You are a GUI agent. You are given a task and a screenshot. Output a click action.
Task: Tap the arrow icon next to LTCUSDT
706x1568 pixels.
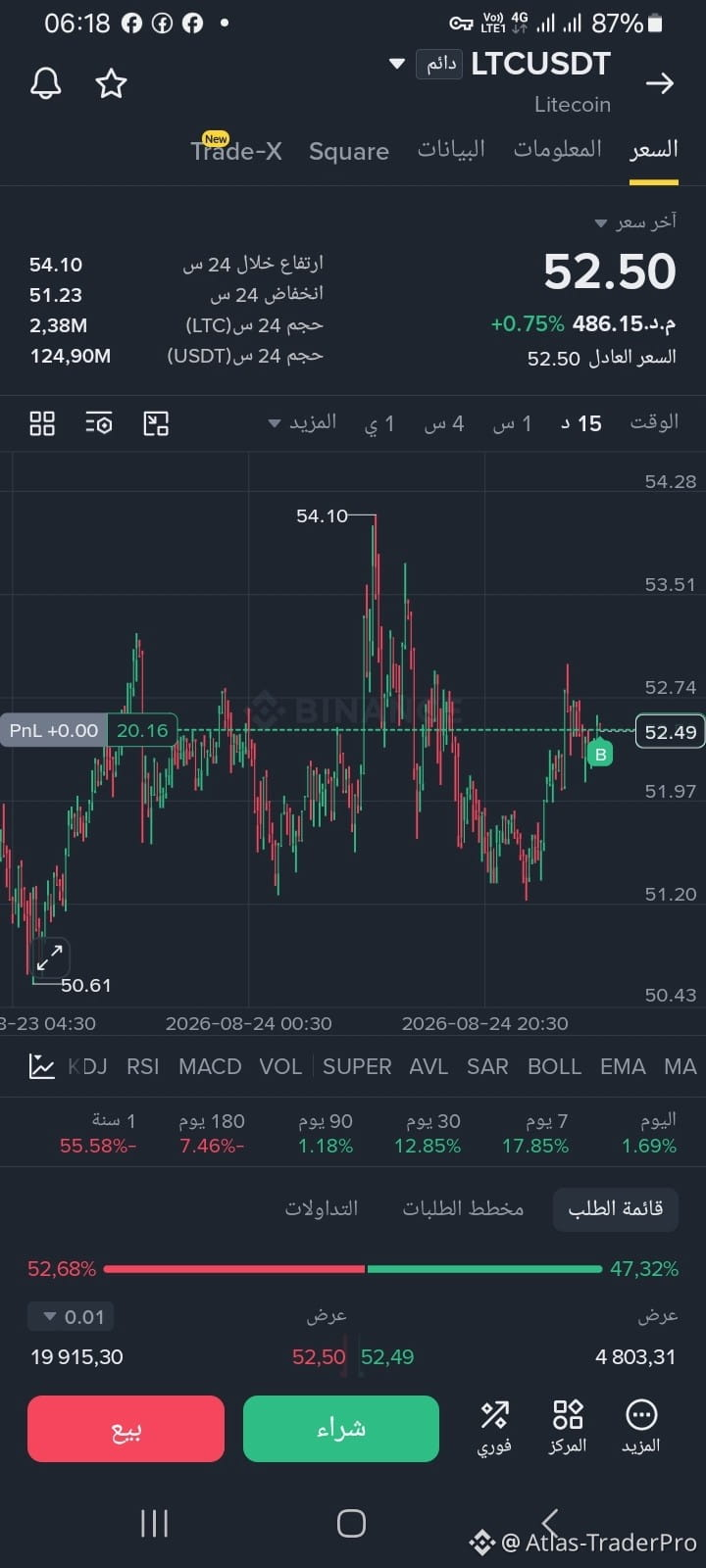click(660, 83)
